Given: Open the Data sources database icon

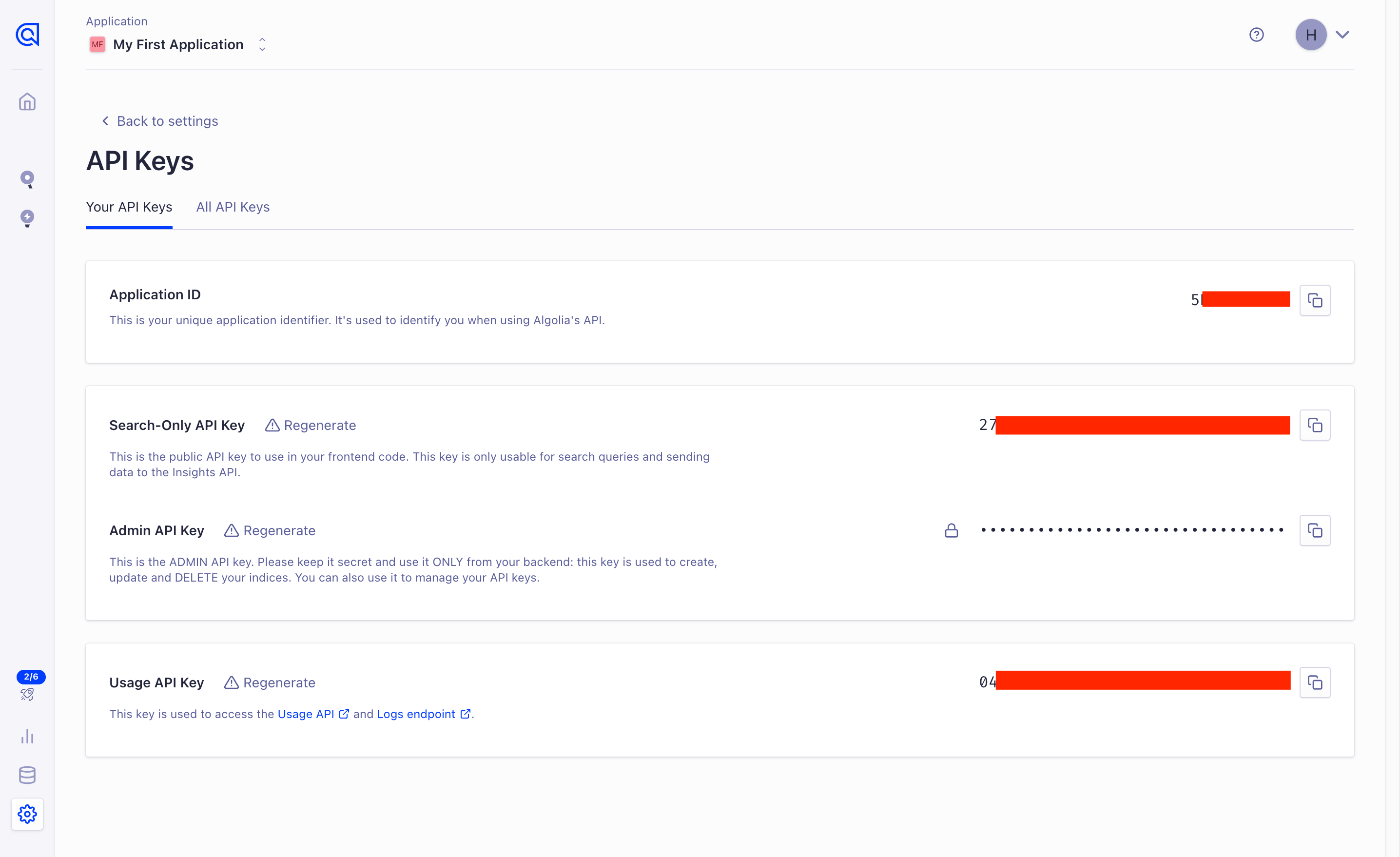Looking at the screenshot, I should point(27,775).
